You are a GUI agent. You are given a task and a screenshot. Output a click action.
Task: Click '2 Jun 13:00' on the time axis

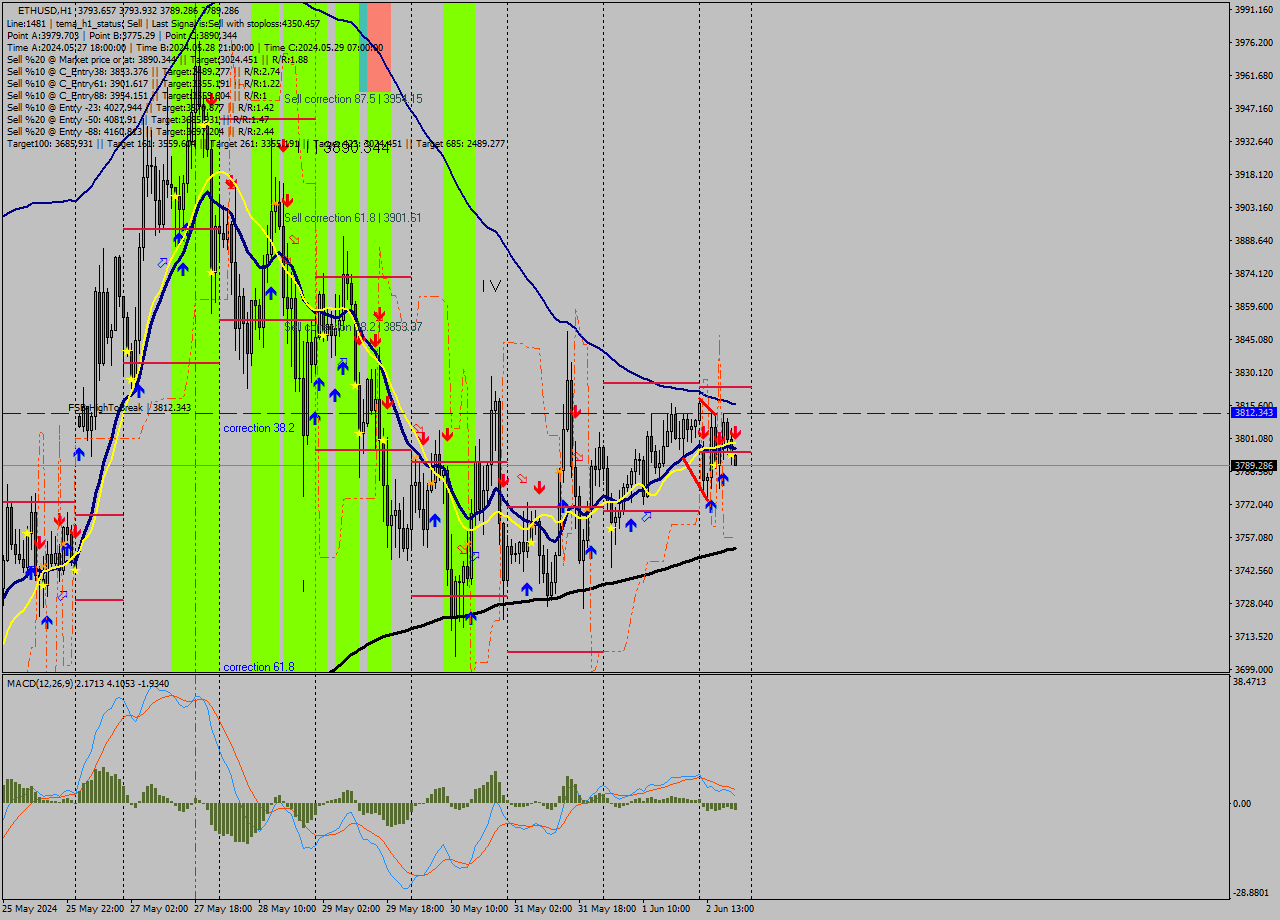[x=729, y=909]
